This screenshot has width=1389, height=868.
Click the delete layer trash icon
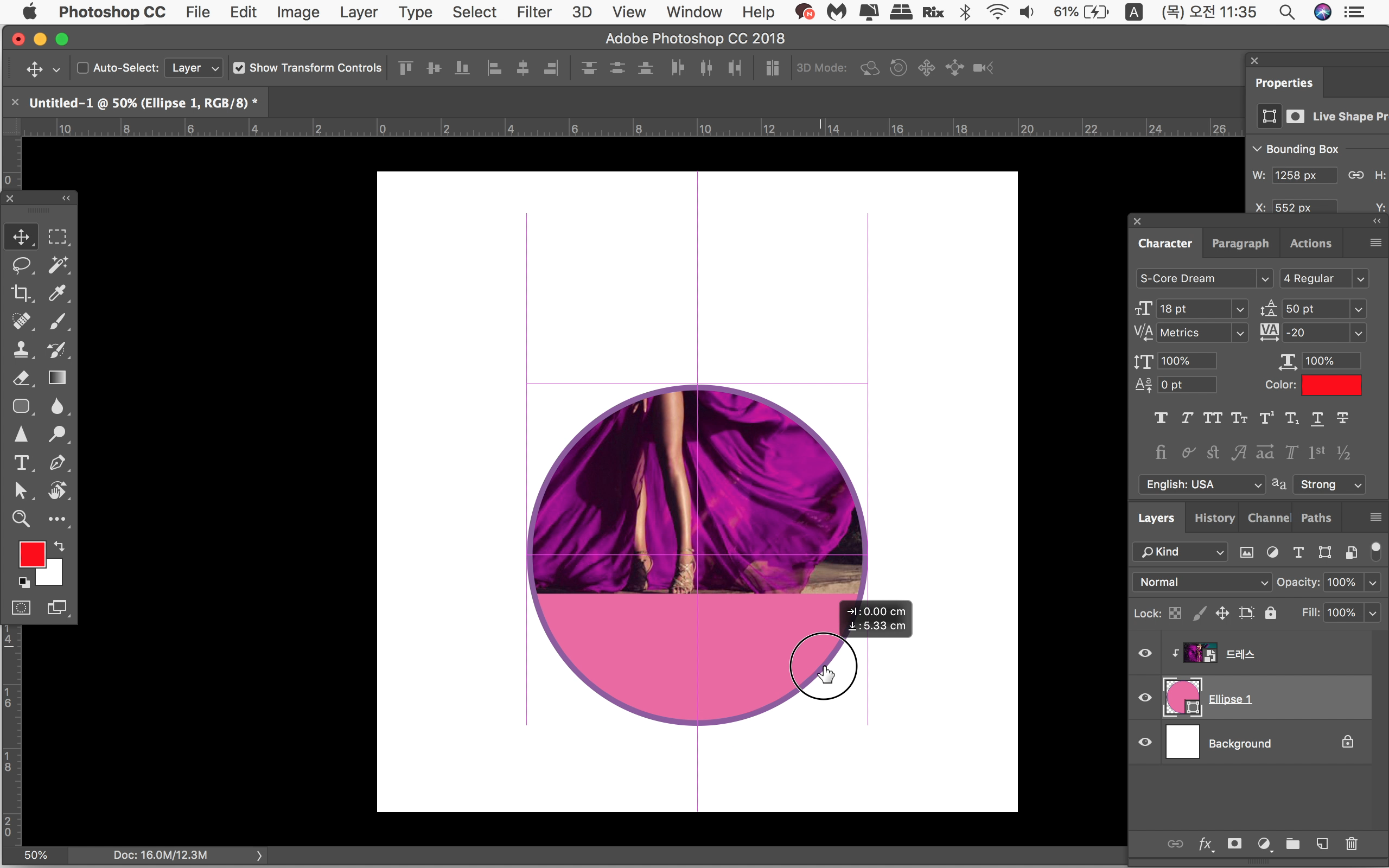(1351, 844)
